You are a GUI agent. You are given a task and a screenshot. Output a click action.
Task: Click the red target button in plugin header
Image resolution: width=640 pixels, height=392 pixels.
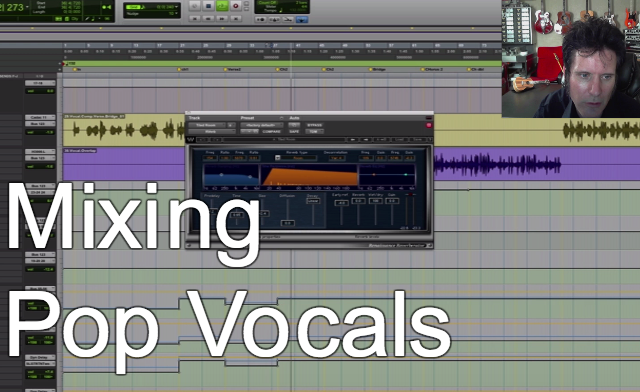click(x=429, y=125)
